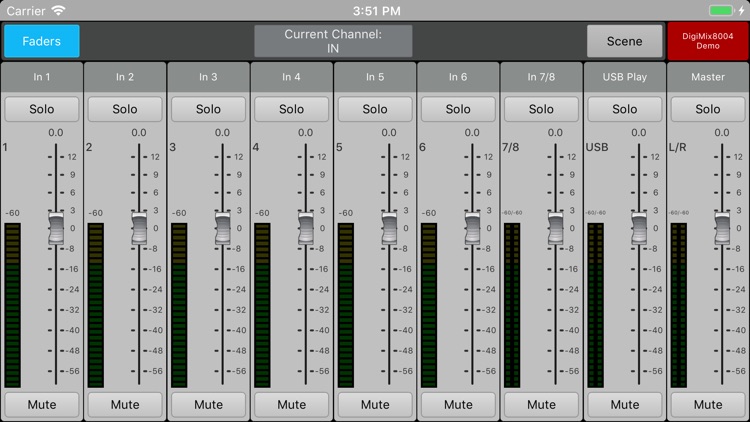Screen dimensions: 750x422
Task: Click the 7/8 channel fader knob
Action: point(555,228)
